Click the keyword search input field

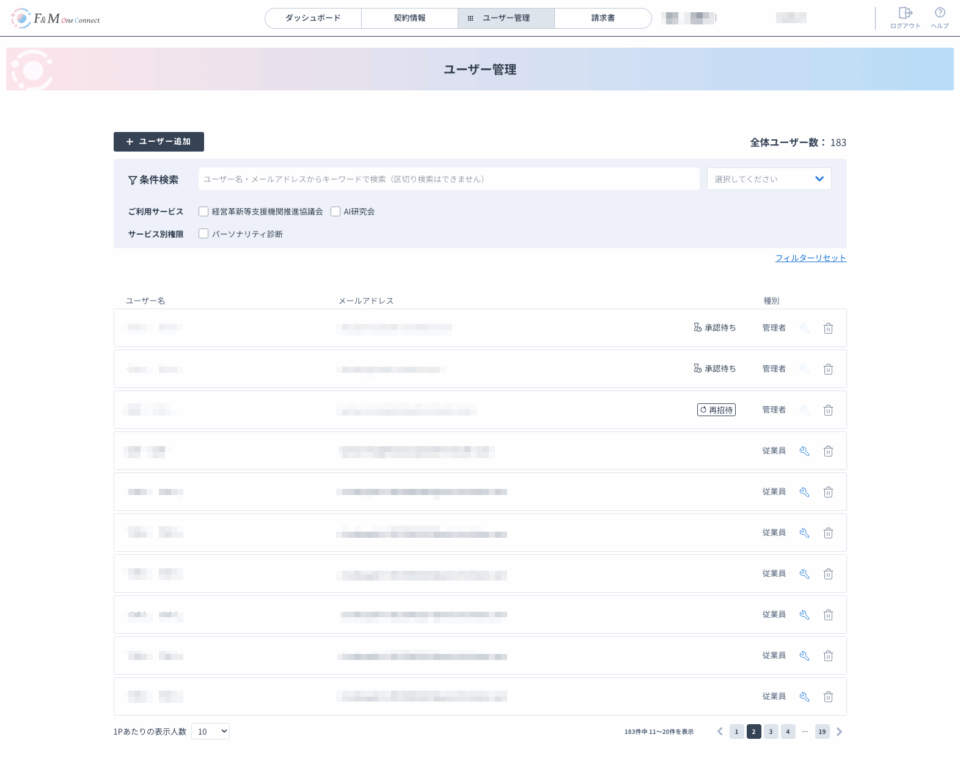coord(448,179)
